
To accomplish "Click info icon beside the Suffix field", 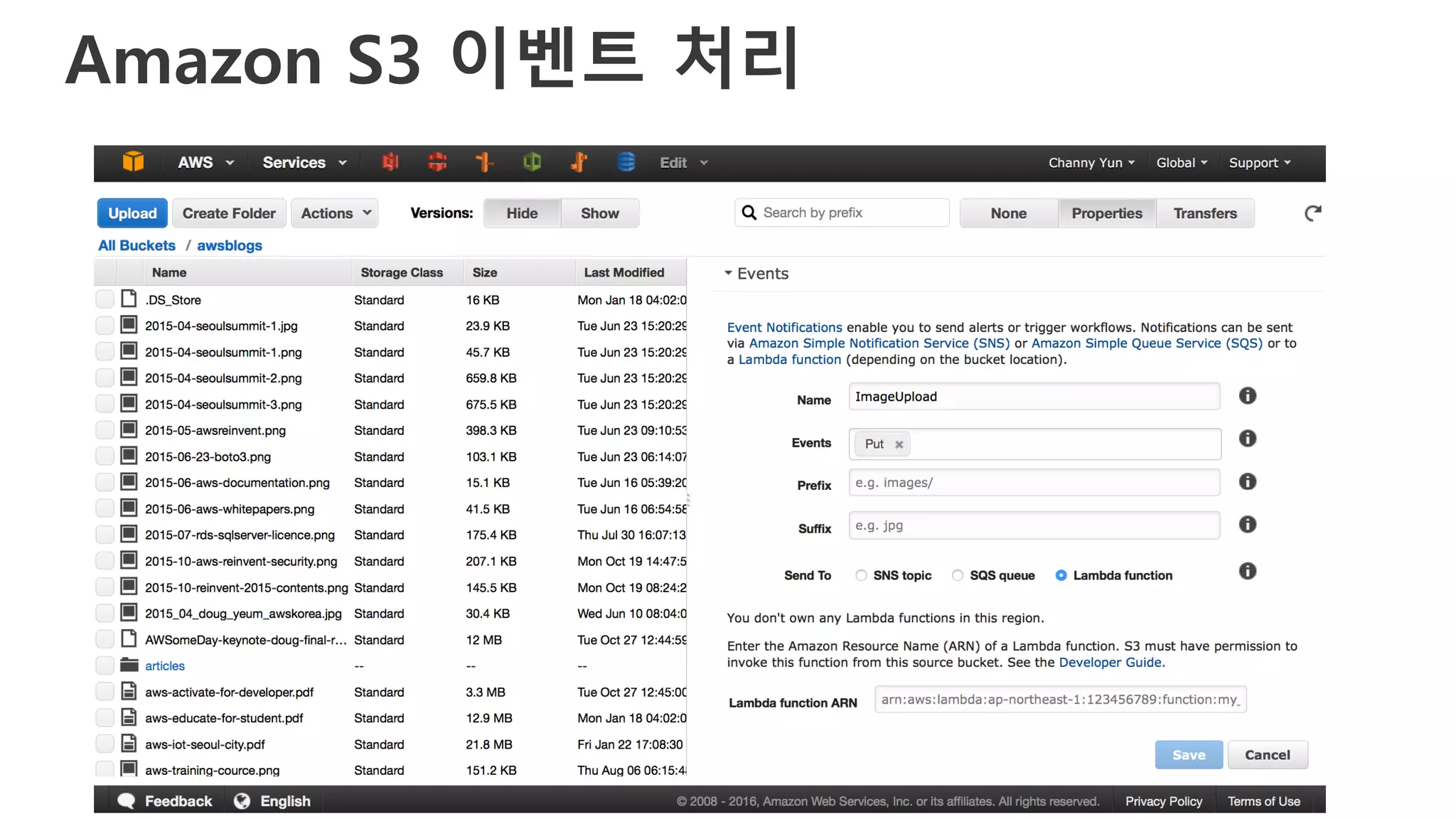I will point(1247,525).
